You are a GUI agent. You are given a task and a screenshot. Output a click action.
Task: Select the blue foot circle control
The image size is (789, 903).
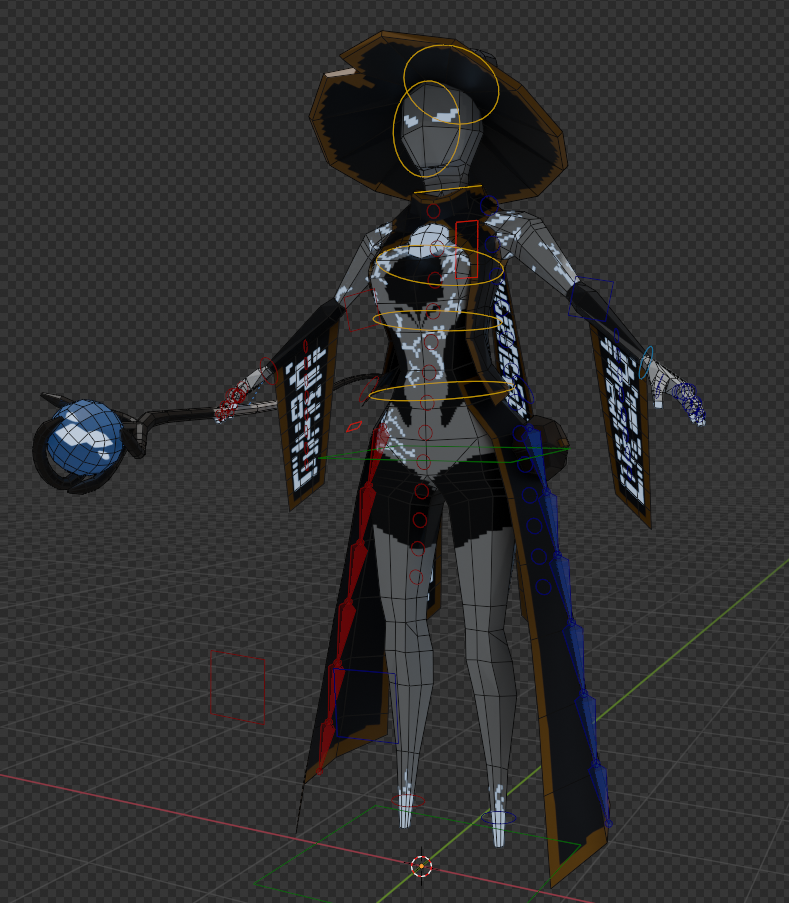[x=498, y=817]
